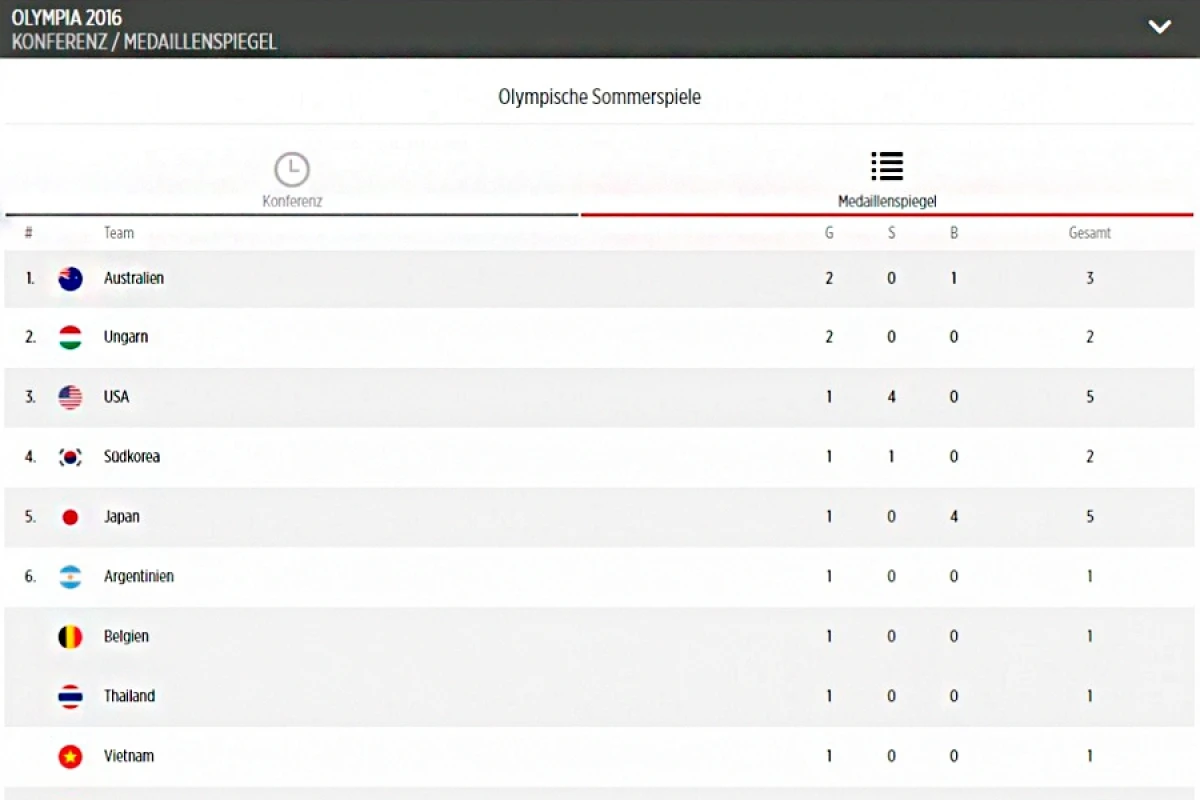Sort by the Gesamt column header
Image resolution: width=1200 pixels, height=800 pixels.
click(1090, 233)
